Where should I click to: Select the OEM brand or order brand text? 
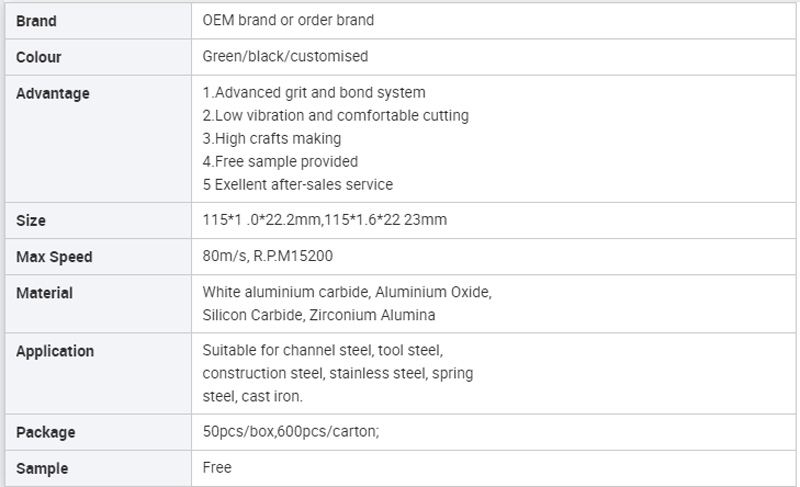tap(288, 20)
